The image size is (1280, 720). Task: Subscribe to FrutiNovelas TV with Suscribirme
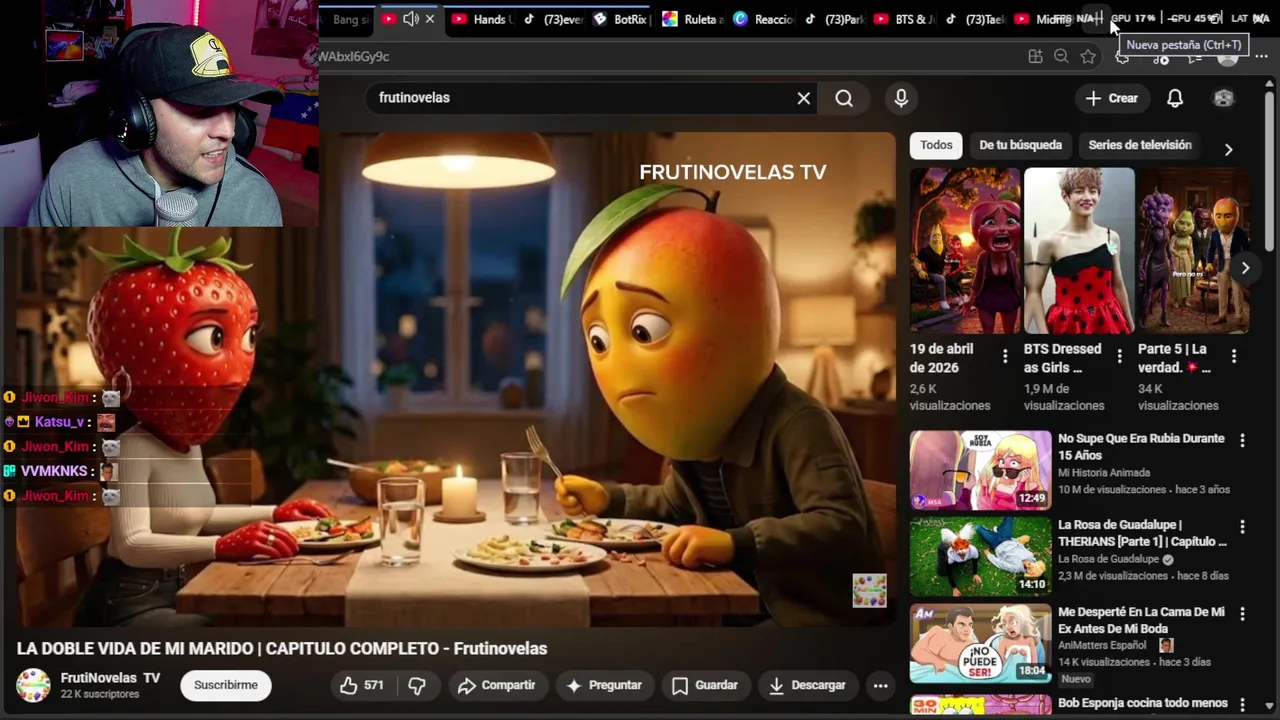tap(226, 685)
